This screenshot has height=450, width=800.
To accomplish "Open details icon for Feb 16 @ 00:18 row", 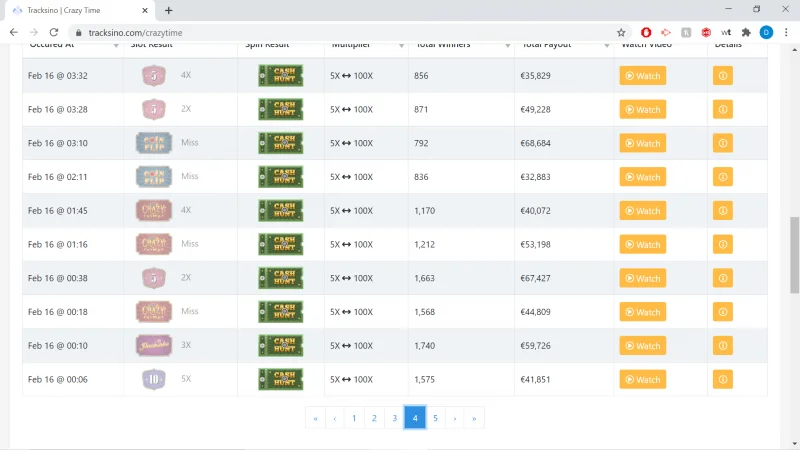I will coord(722,312).
